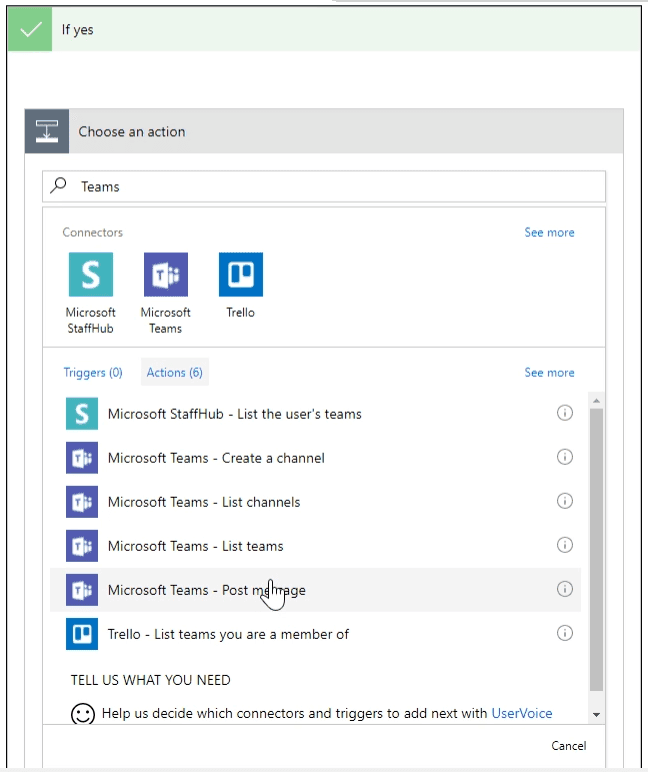Open info icon for Create a channel
The height and width of the screenshot is (772, 648).
click(x=564, y=457)
